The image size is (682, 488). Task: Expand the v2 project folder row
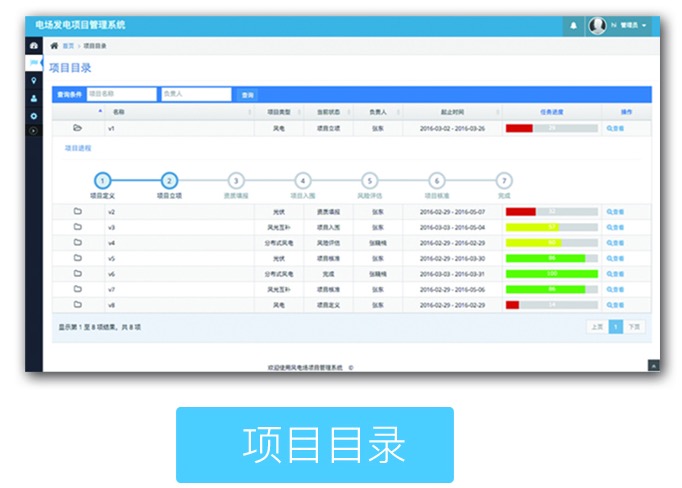pos(77,212)
